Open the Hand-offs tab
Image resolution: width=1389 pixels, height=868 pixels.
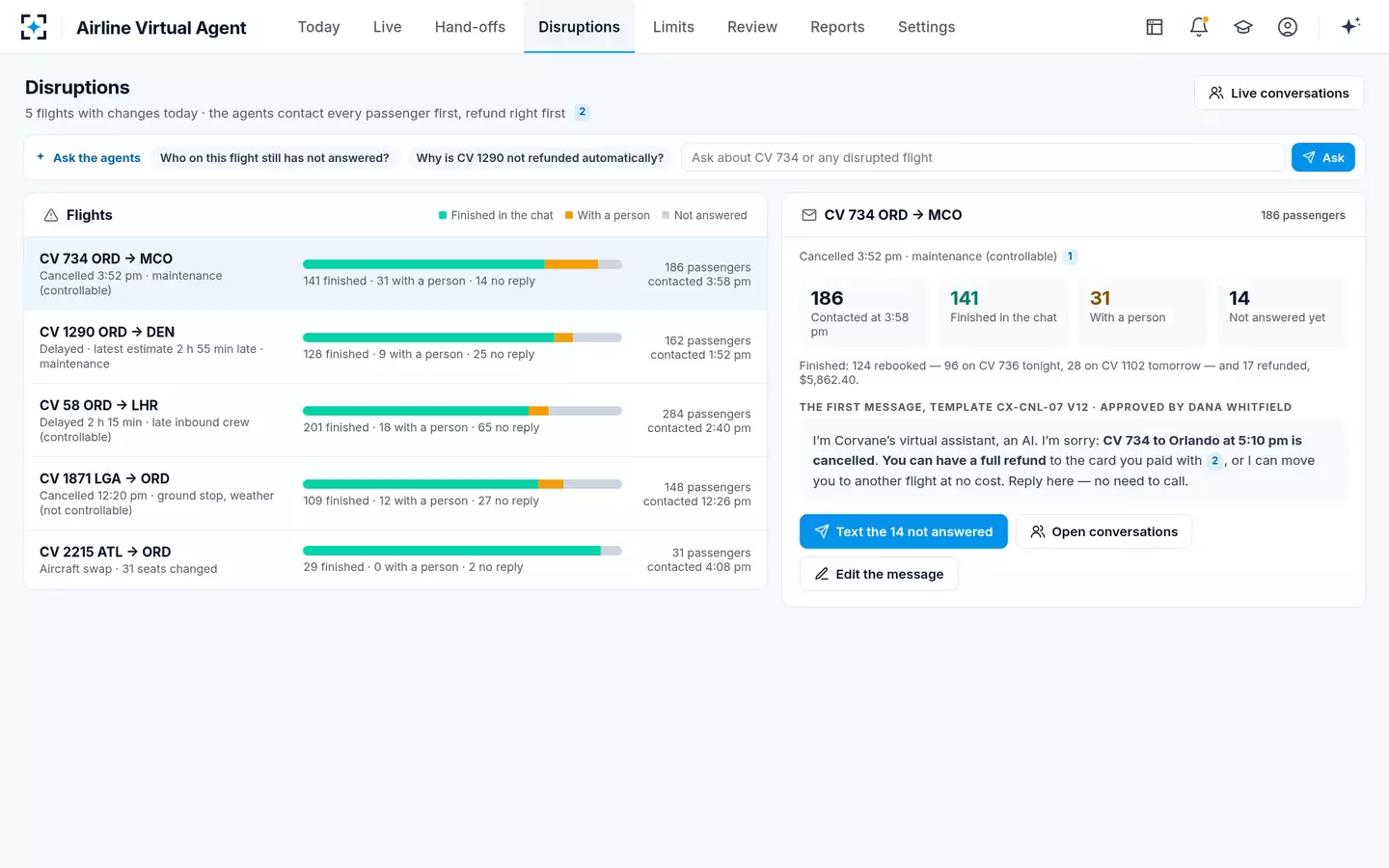tap(470, 27)
